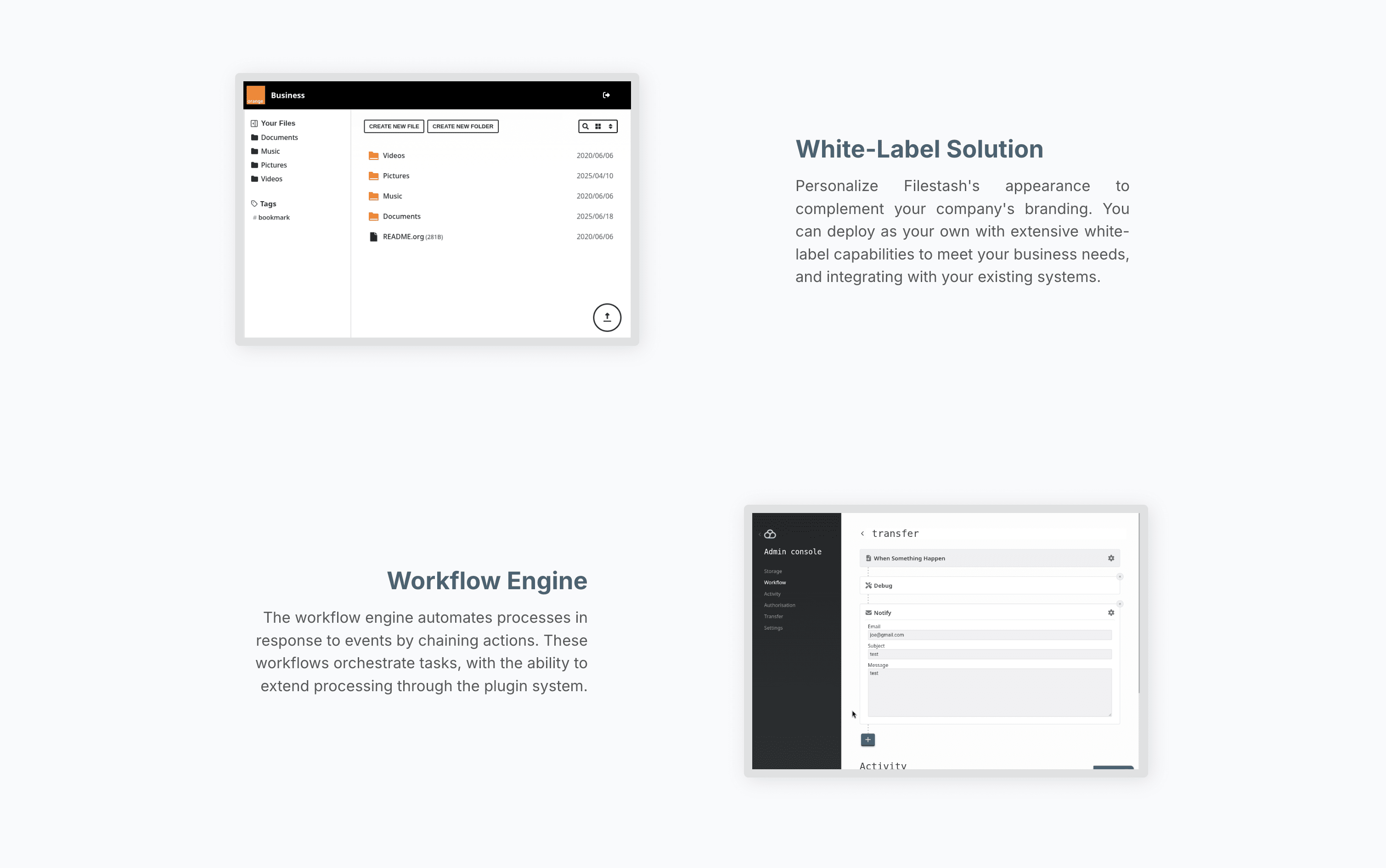Open Storage in the Admin console menu
1386x868 pixels.
[772, 571]
